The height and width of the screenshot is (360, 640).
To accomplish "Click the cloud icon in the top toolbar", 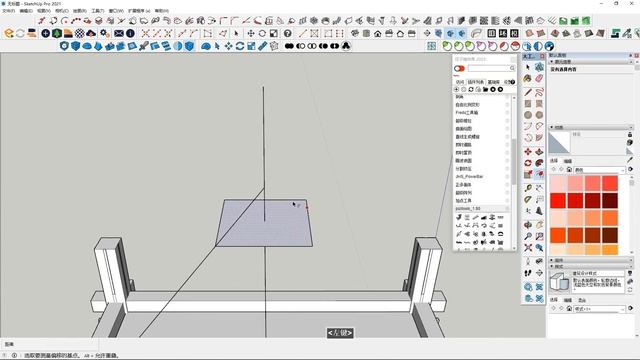I will [x=91, y=33].
